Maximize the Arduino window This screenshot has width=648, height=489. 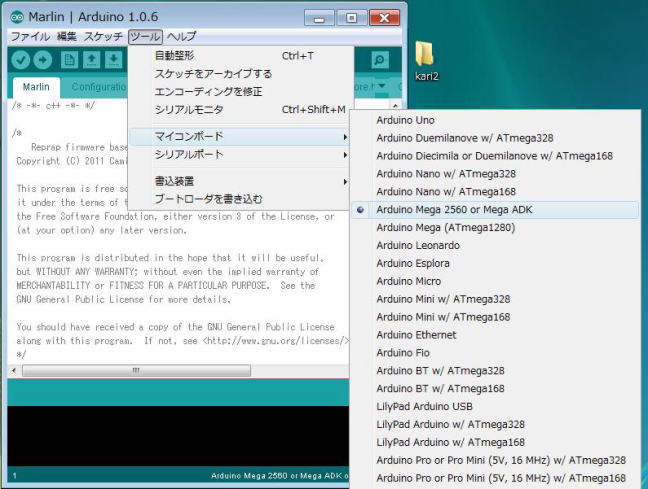tap(352, 18)
